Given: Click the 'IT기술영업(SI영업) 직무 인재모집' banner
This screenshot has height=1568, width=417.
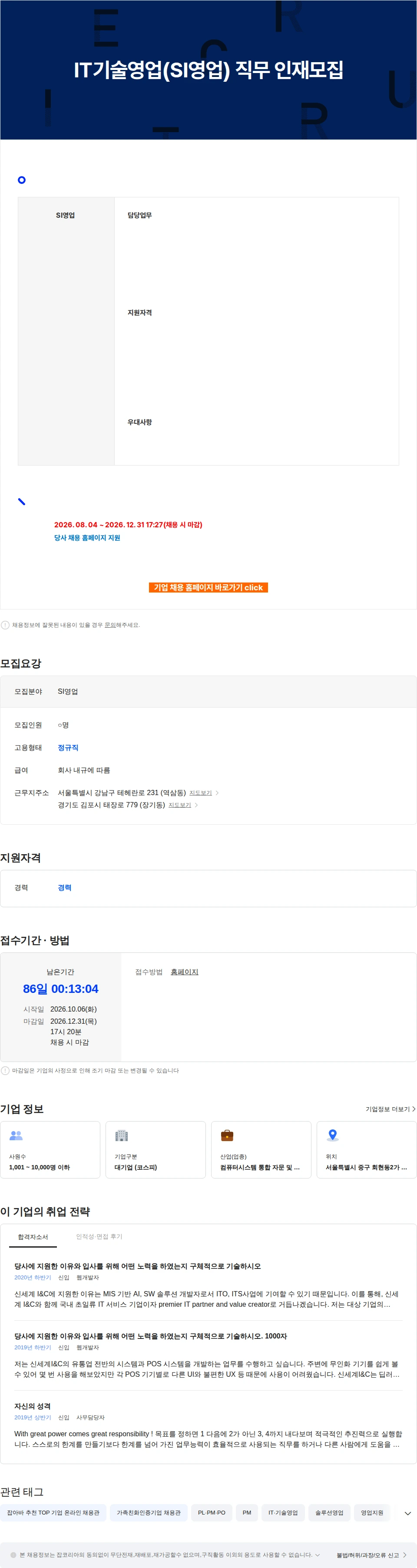Looking at the screenshot, I should click(x=208, y=70).
